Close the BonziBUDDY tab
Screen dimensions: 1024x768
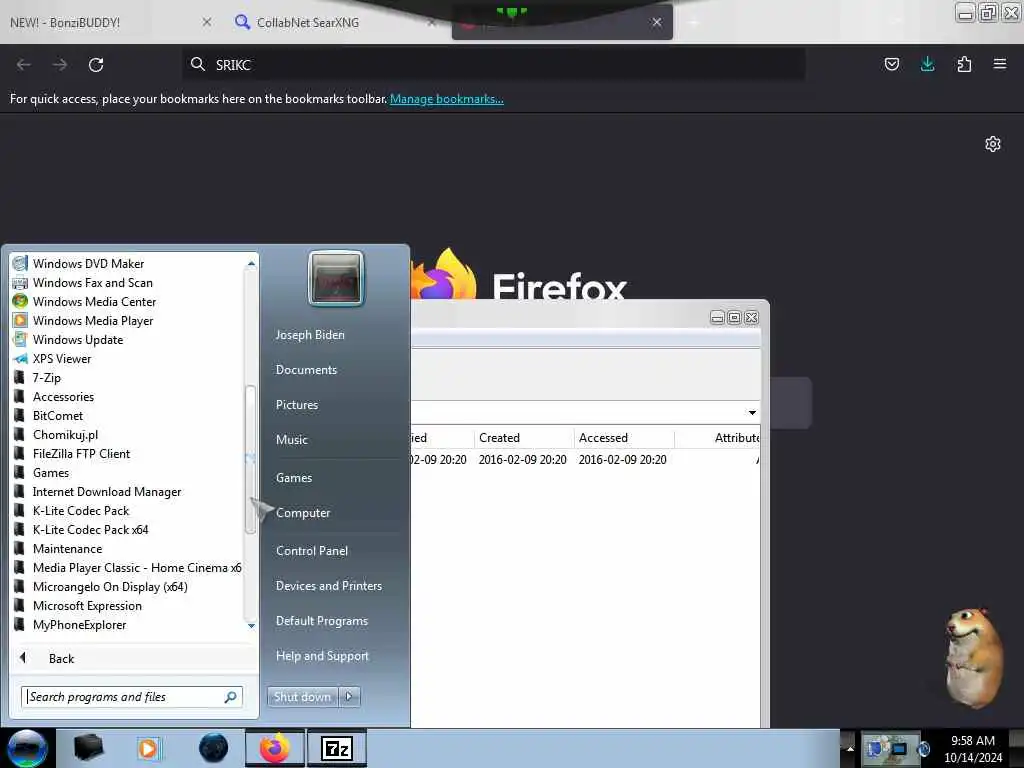pos(207,22)
